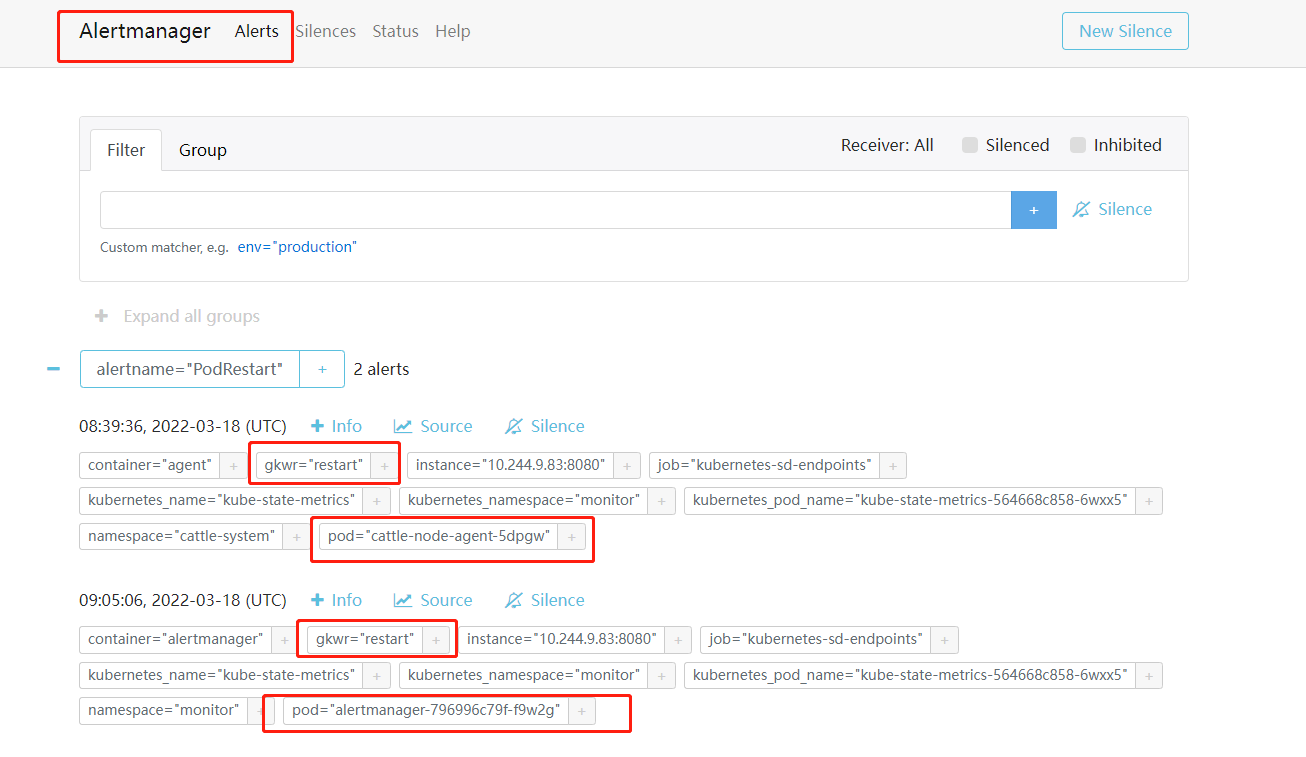Add kubernetes_name label of the 09:05:06 alert to filter
Viewport: 1306px width, 757px height.
(x=376, y=675)
